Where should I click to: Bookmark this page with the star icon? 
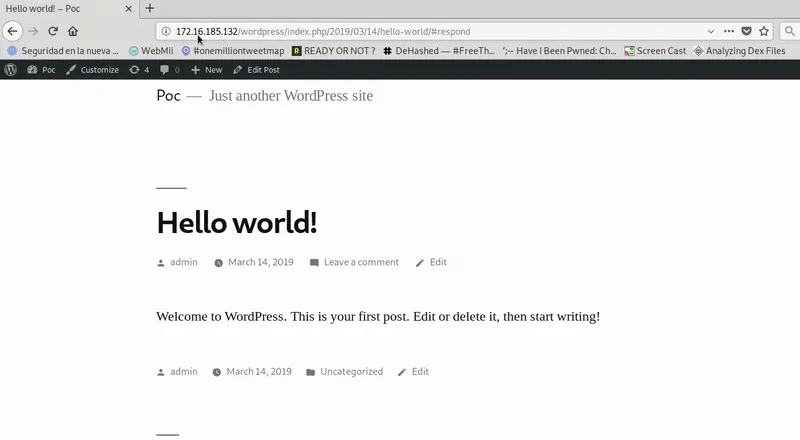click(764, 31)
